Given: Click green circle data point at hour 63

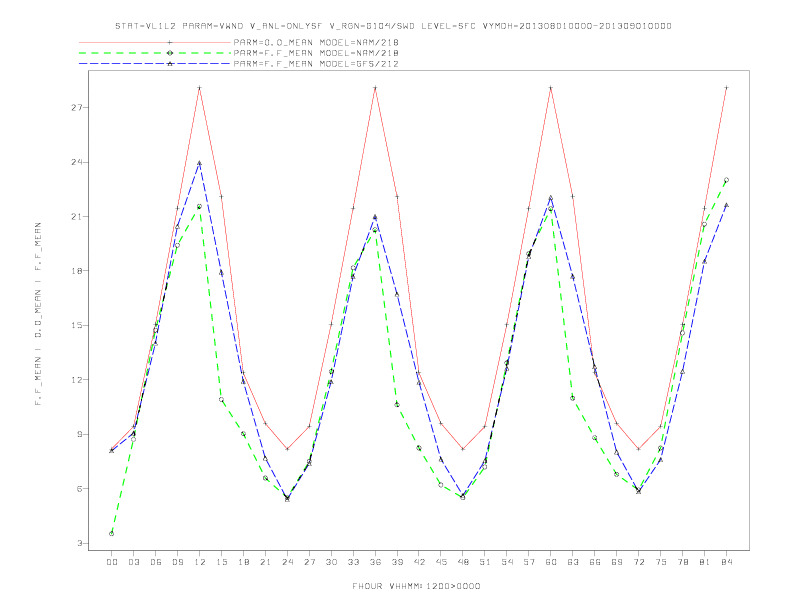Looking at the screenshot, I should (x=573, y=398).
